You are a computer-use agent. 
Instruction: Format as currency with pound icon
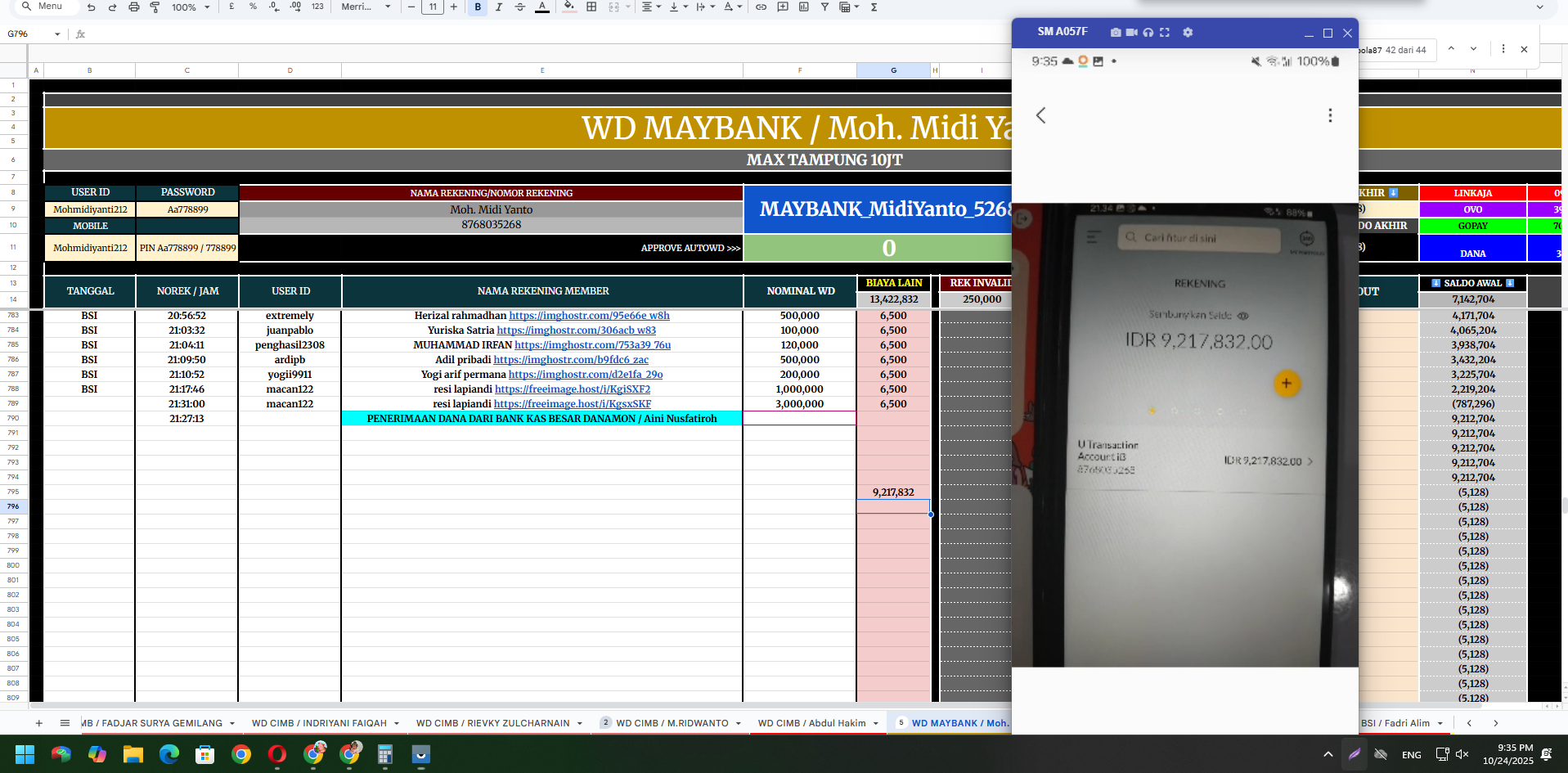231,7
